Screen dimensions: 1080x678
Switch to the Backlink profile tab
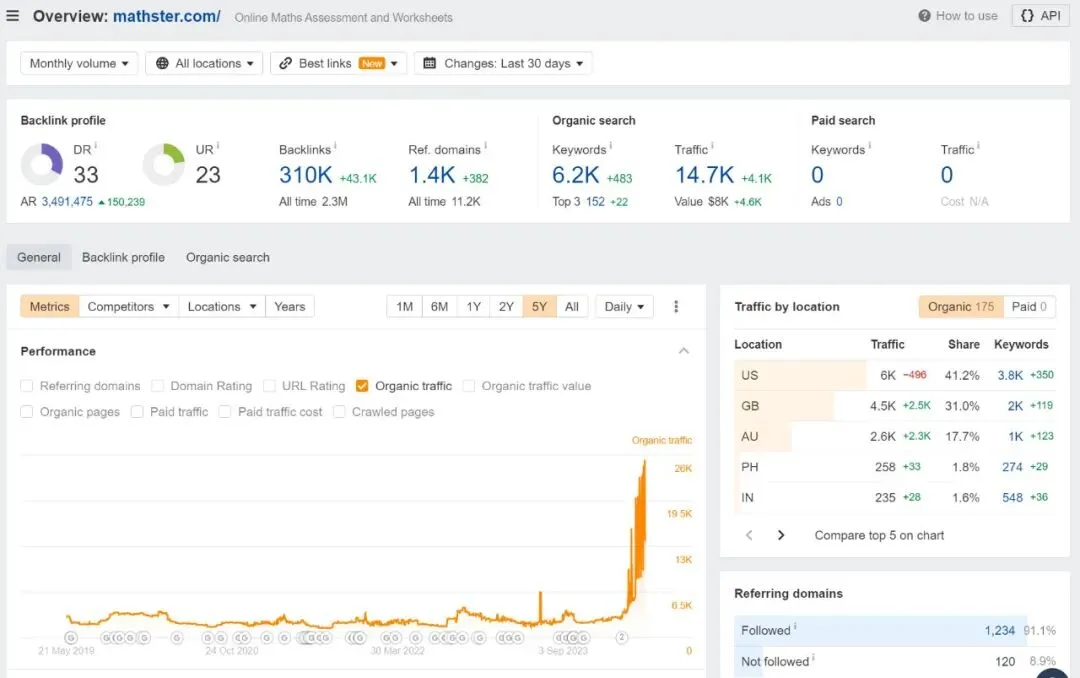[123, 257]
